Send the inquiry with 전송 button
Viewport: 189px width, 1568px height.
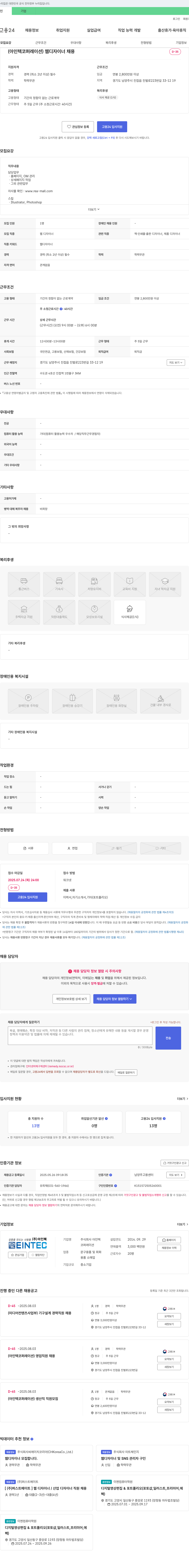[x=168, y=1038]
